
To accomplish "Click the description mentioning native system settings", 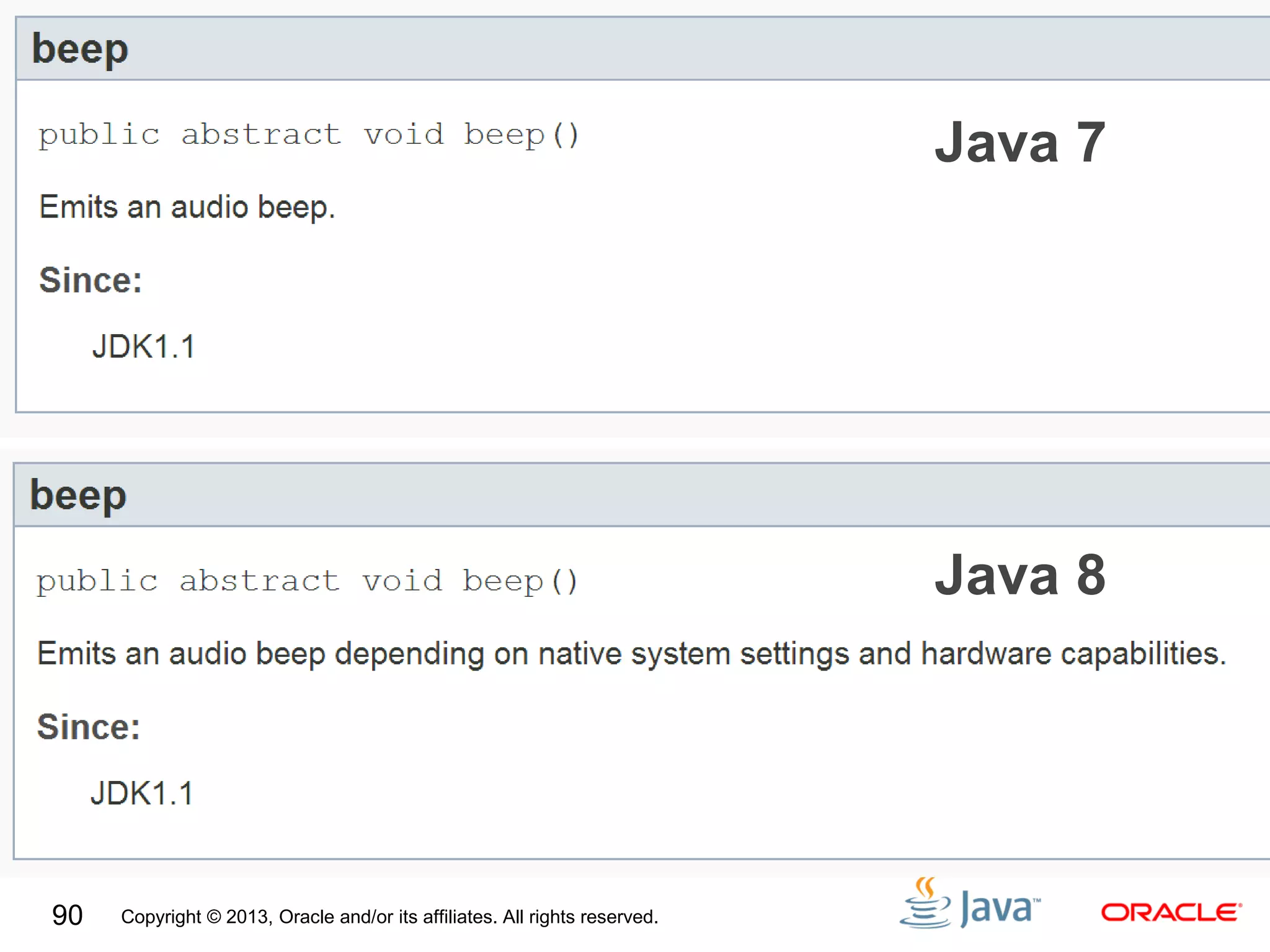I will [x=631, y=654].
